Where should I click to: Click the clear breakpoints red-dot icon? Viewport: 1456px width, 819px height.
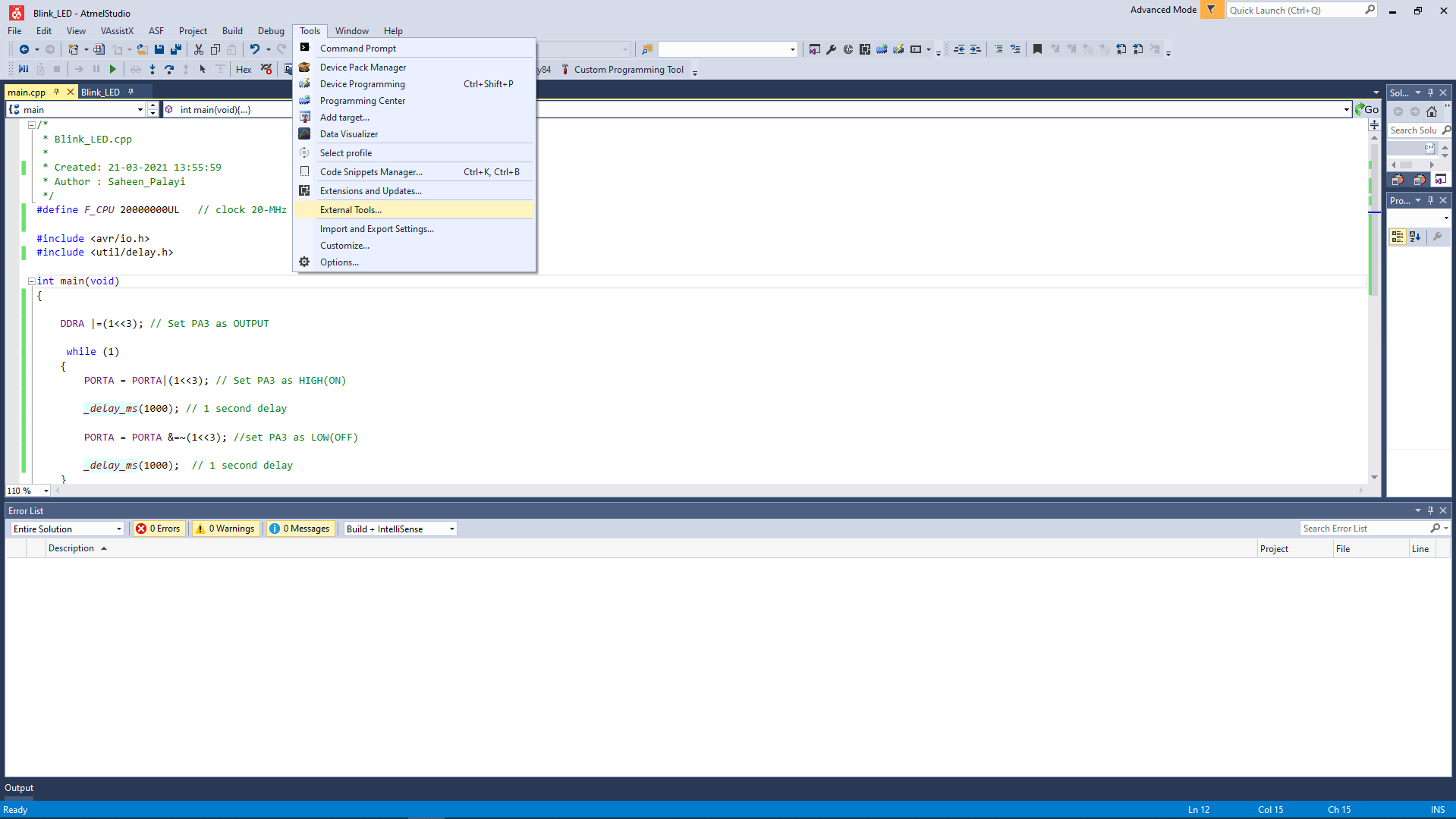[266, 69]
